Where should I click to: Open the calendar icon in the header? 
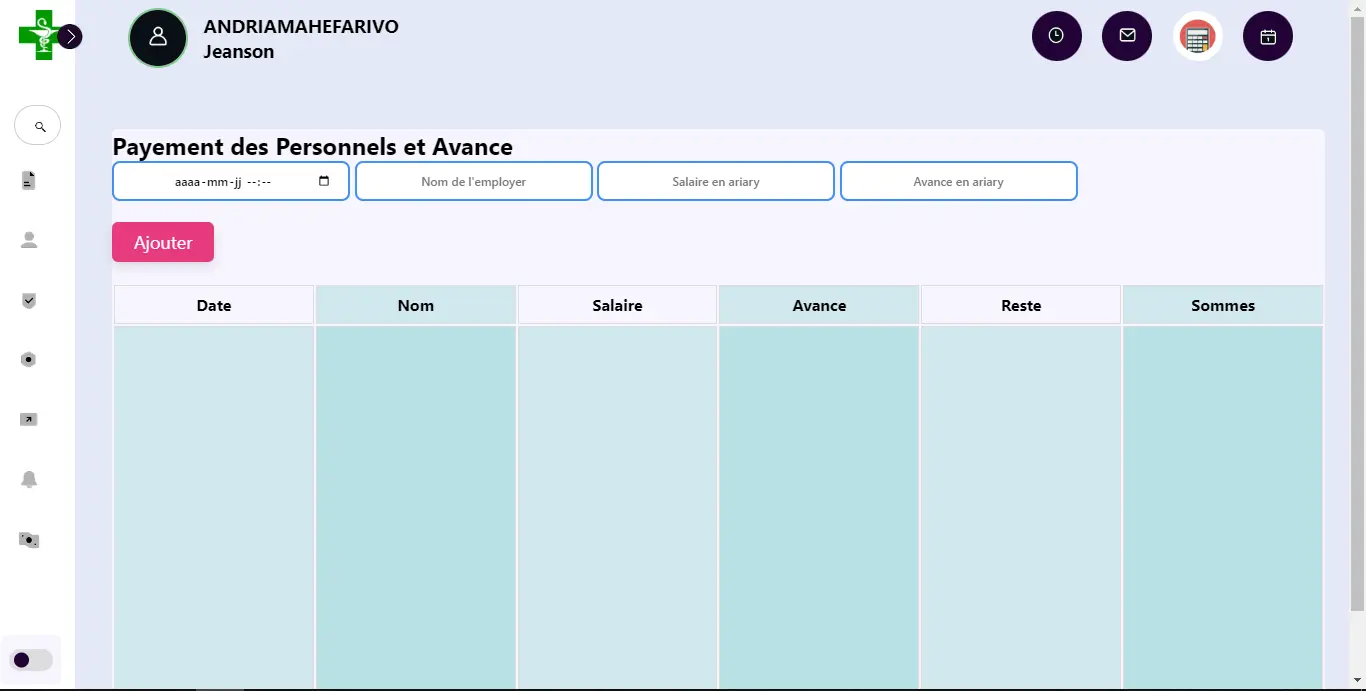(x=1267, y=37)
